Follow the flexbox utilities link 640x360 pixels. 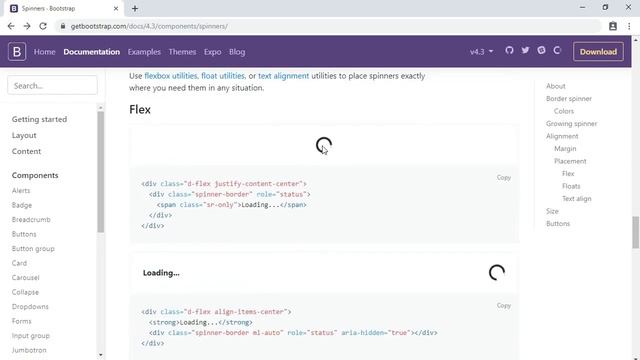171,76
